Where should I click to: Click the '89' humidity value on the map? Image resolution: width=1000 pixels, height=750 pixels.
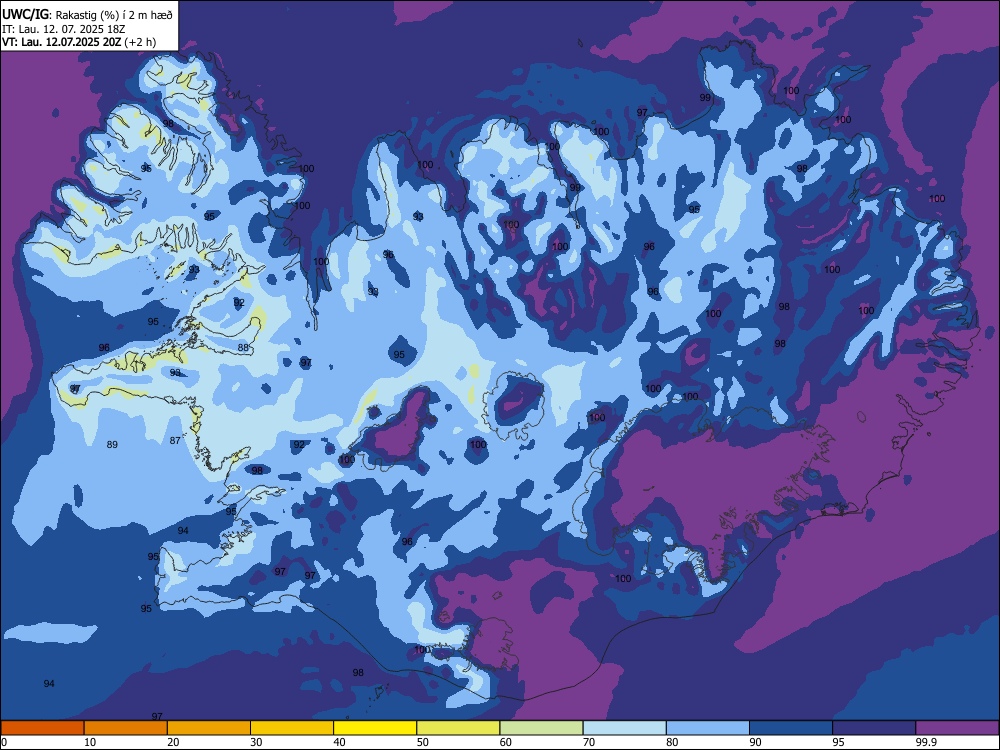(x=112, y=445)
